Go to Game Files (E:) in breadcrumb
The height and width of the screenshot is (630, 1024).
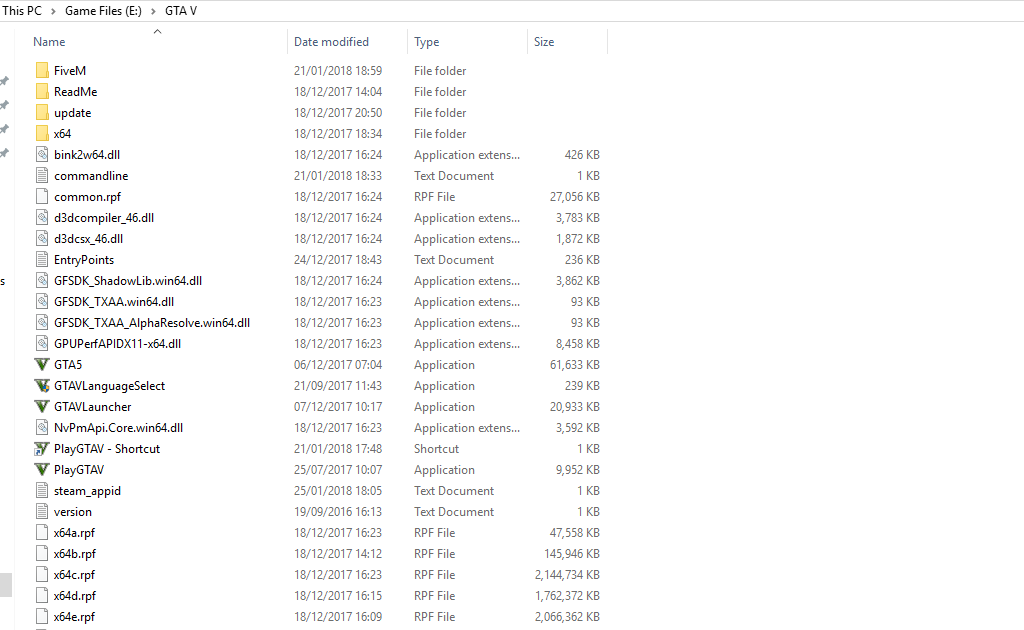[103, 11]
